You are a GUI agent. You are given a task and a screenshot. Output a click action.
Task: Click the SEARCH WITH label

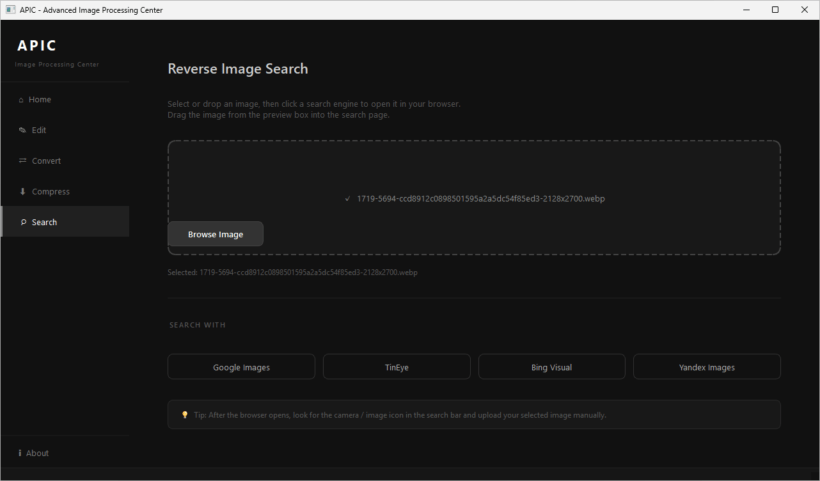[x=197, y=325]
